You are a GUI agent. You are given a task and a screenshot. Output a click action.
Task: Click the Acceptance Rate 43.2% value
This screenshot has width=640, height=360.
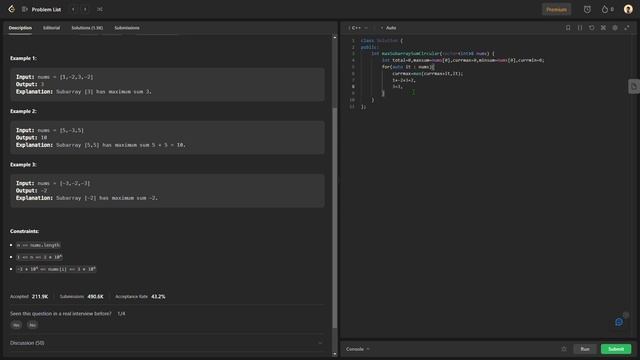[158, 296]
